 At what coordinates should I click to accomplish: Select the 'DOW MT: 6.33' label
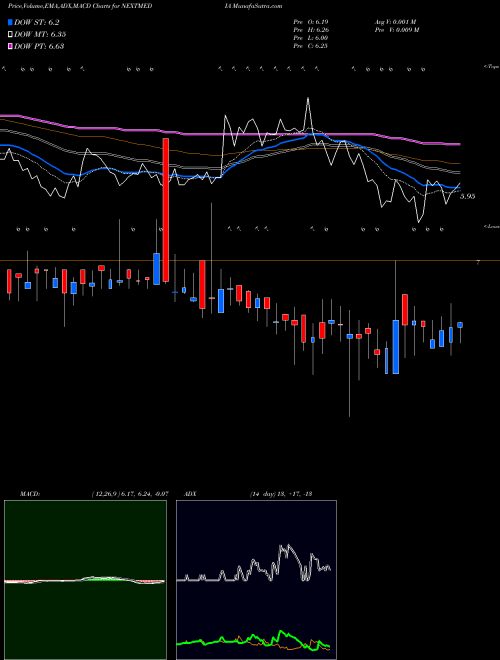(40, 34)
